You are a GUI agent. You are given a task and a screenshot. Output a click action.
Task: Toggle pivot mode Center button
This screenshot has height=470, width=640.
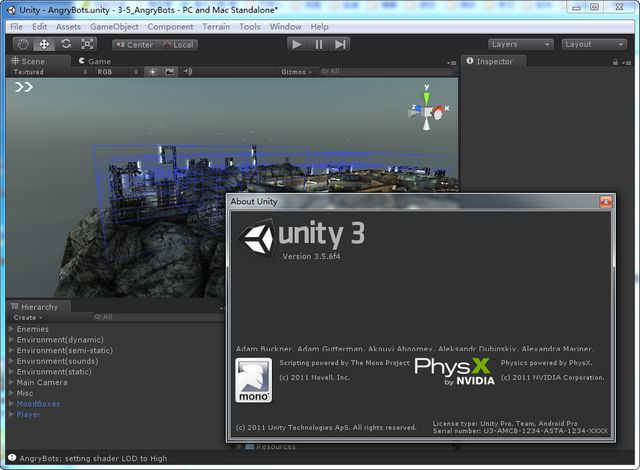click(134, 45)
